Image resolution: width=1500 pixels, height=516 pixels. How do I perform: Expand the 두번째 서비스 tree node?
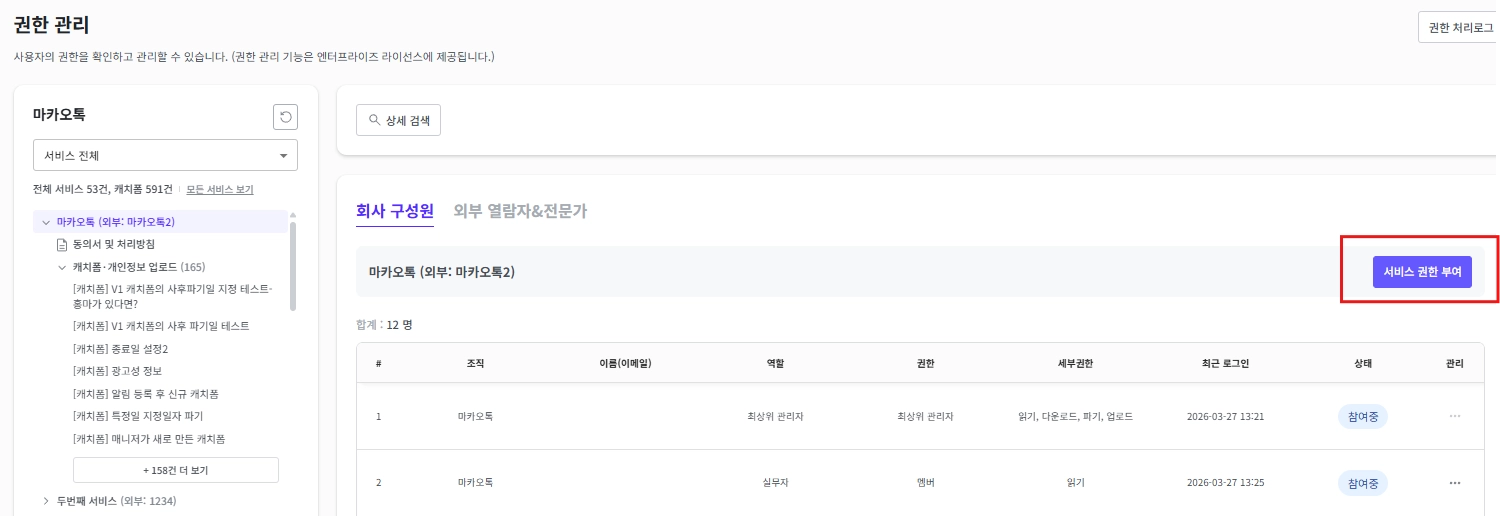46,501
